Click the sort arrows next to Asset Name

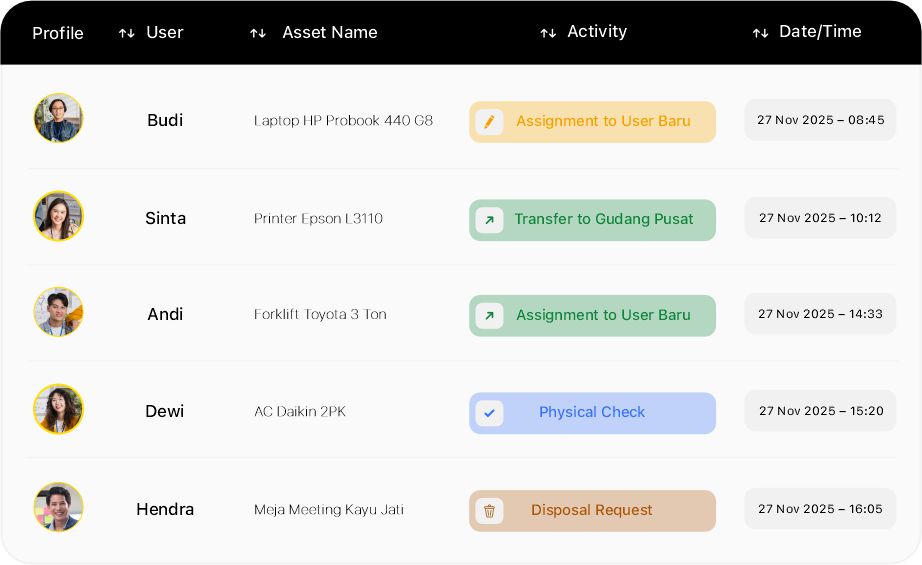click(258, 33)
